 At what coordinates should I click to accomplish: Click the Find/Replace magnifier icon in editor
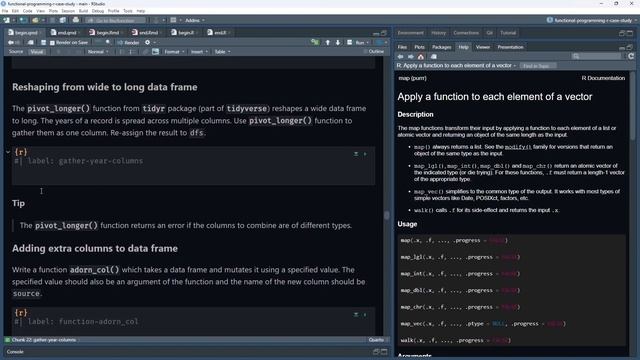tap(108, 42)
